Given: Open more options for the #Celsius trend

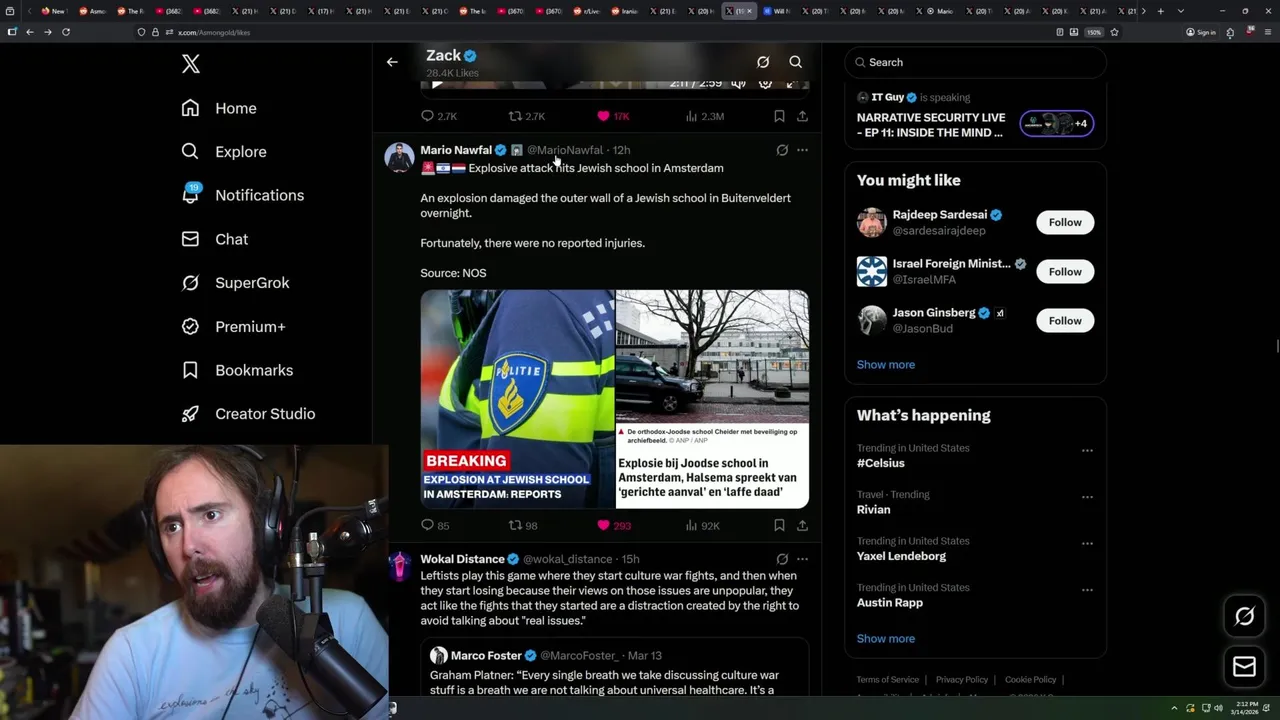Looking at the screenshot, I should pyautogui.click(x=1087, y=451).
